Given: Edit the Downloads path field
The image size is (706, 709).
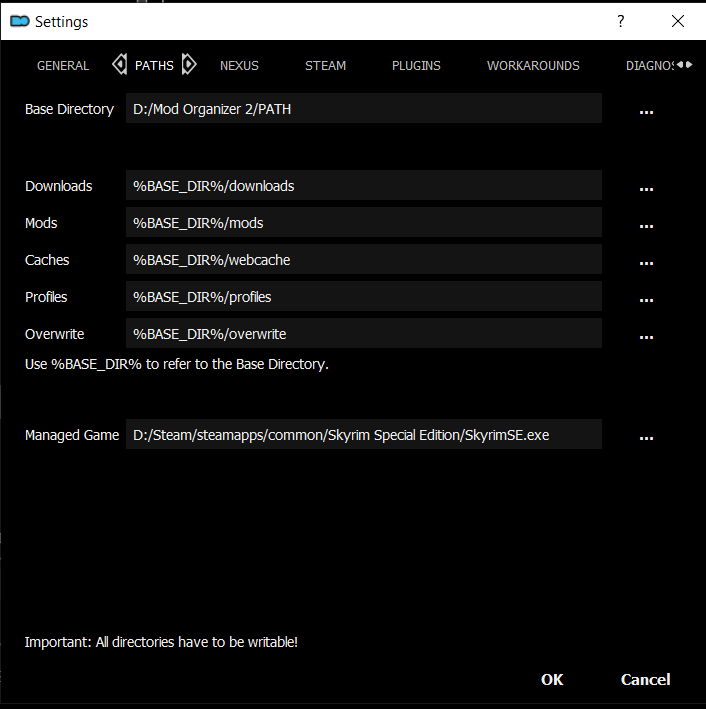Looking at the screenshot, I should click(364, 185).
